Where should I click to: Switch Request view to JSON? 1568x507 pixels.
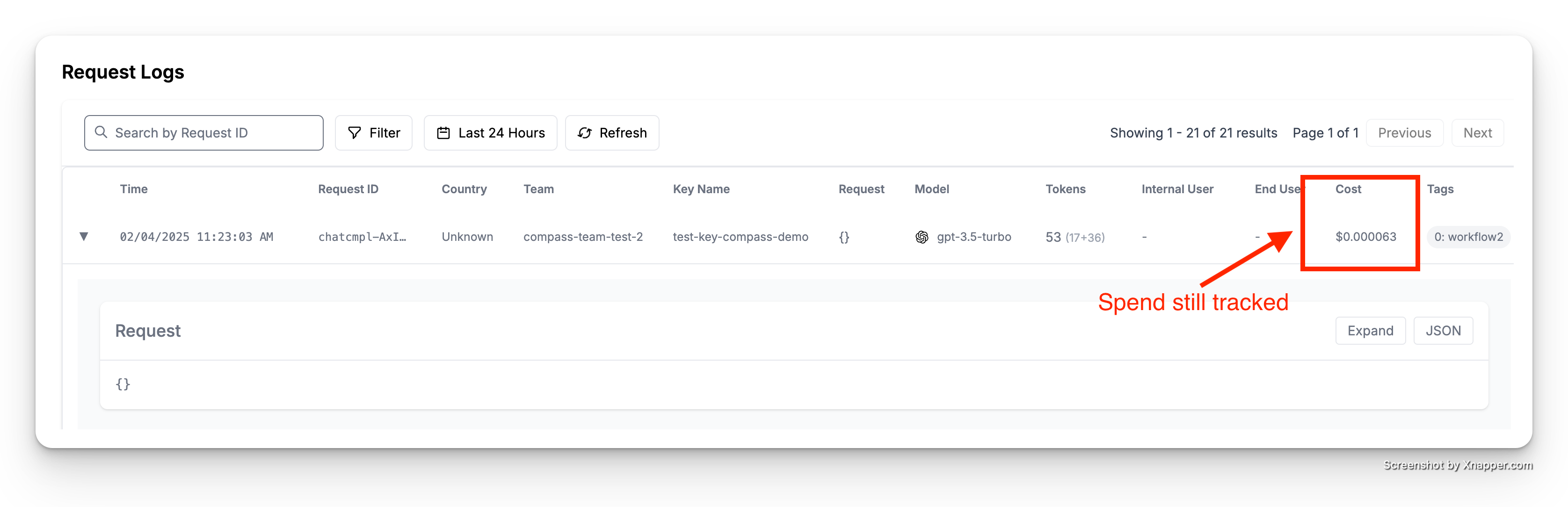(x=1443, y=331)
